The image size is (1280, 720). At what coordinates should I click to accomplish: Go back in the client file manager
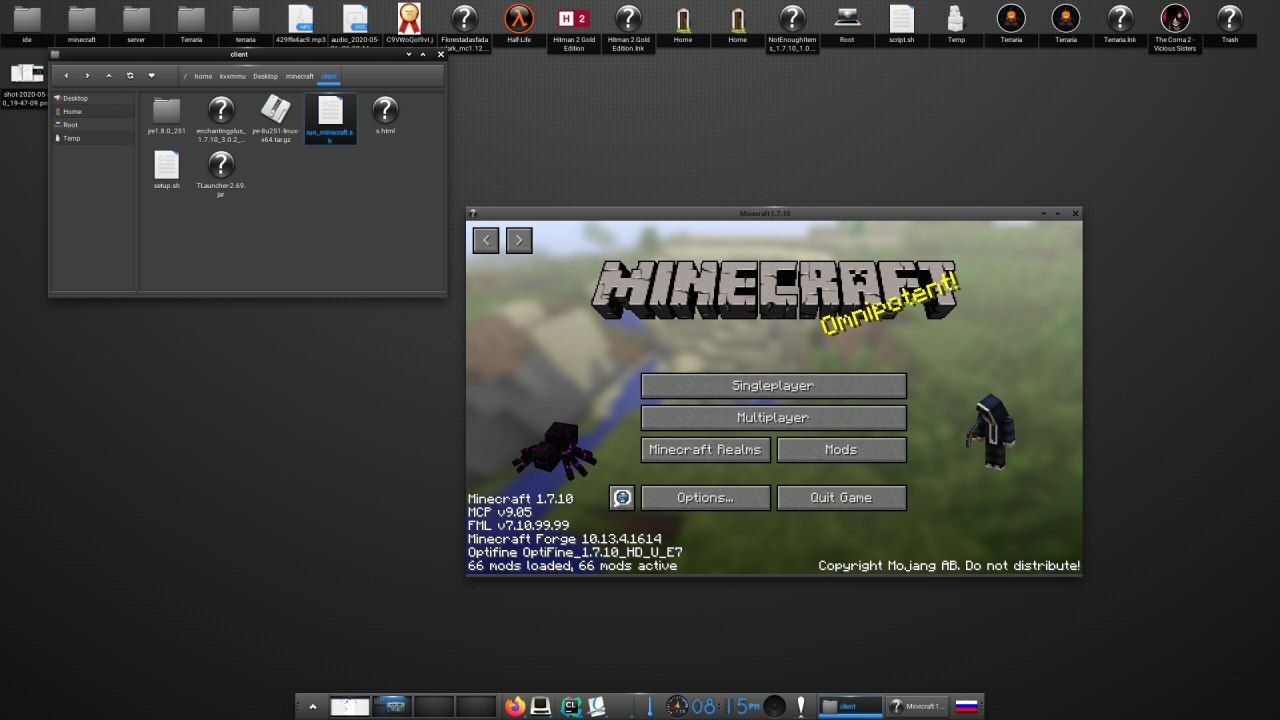coord(67,76)
